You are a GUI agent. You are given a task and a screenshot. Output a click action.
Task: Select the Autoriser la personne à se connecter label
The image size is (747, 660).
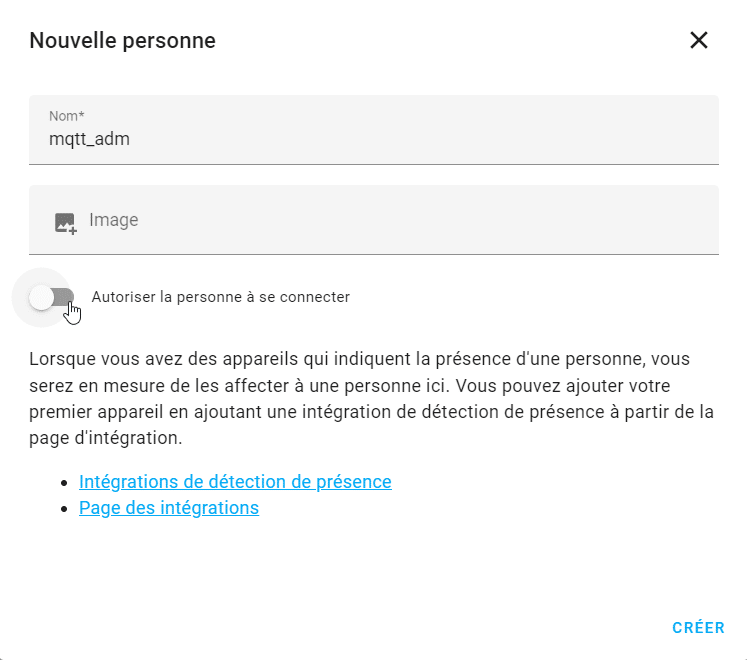click(x=221, y=297)
